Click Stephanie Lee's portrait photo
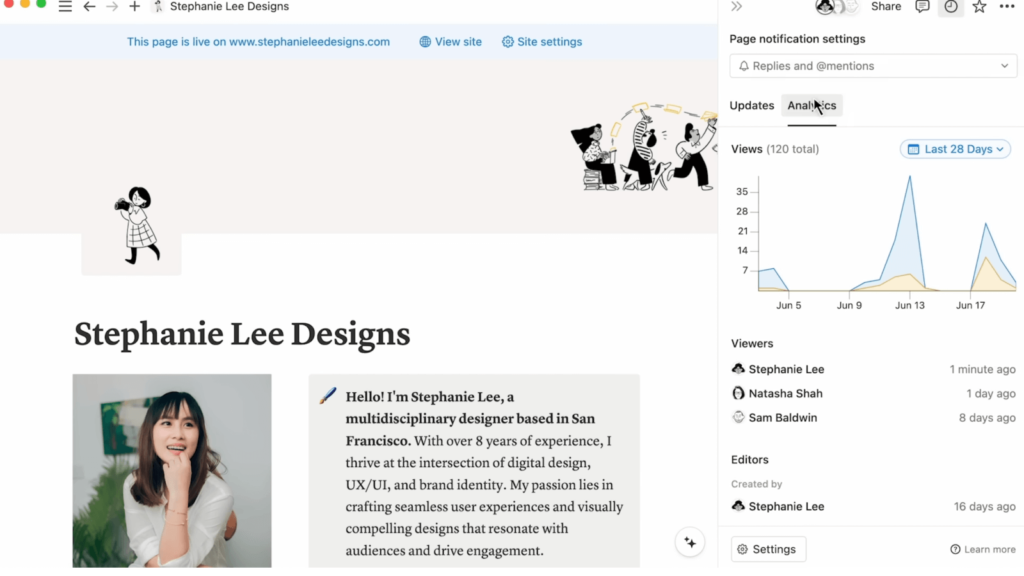This screenshot has height=576, width=1024. [172, 470]
